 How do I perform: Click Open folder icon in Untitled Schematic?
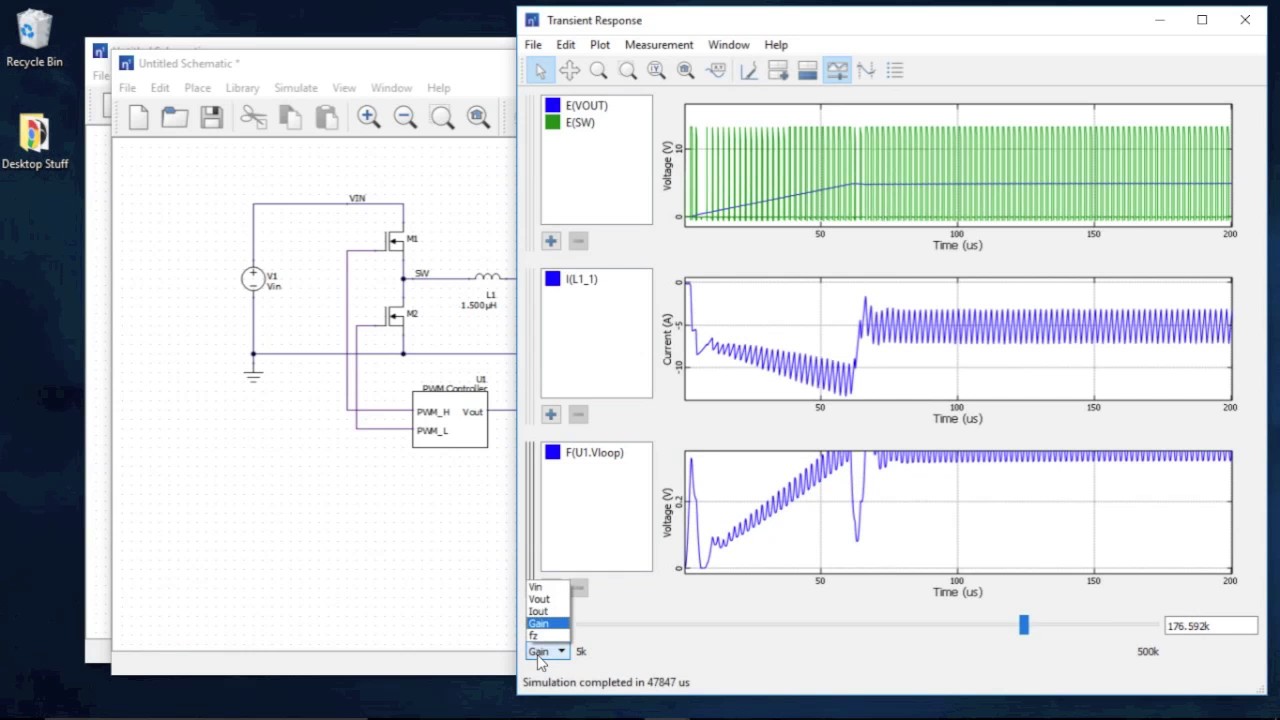coord(175,117)
